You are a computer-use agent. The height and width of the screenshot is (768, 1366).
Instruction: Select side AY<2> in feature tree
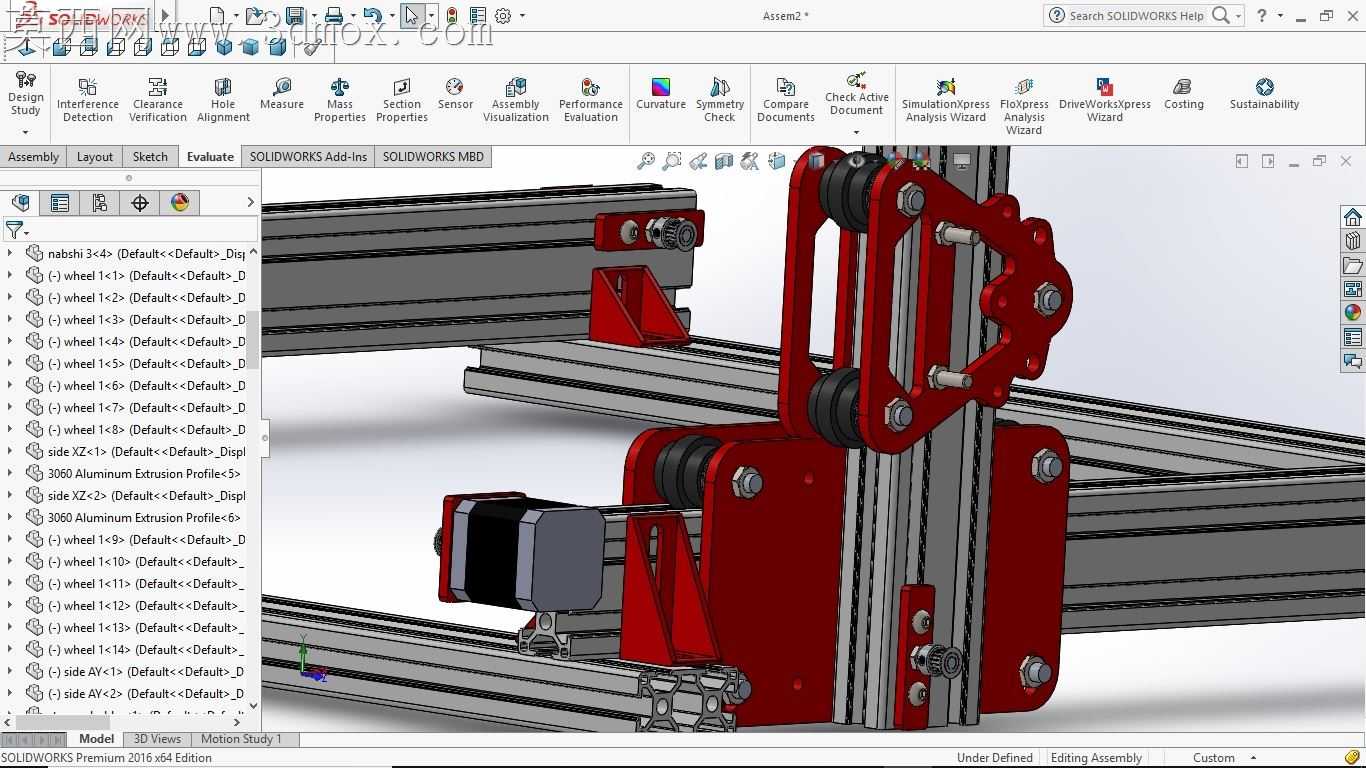coord(136,694)
